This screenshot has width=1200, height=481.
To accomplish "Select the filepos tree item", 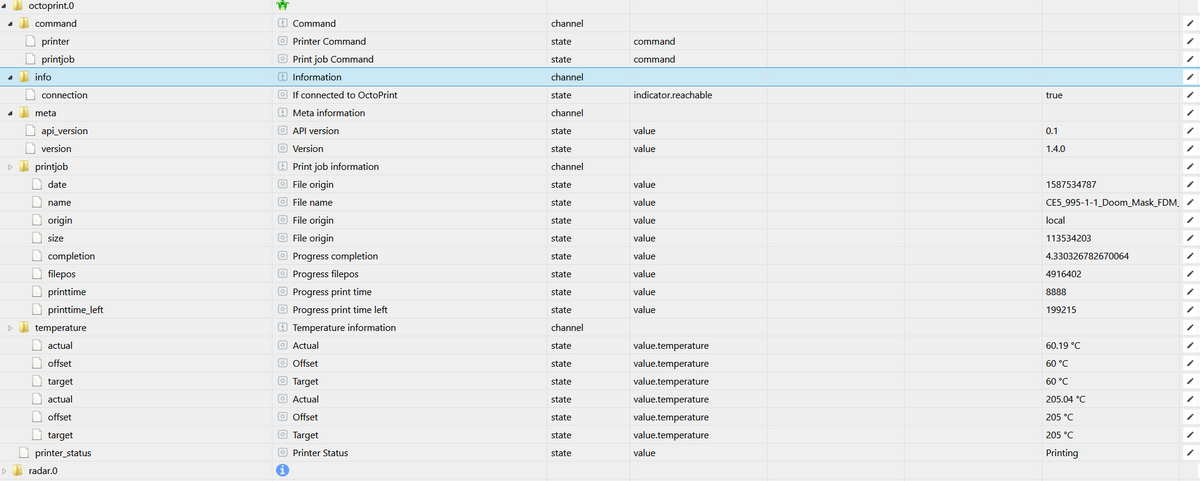I will tap(66, 274).
